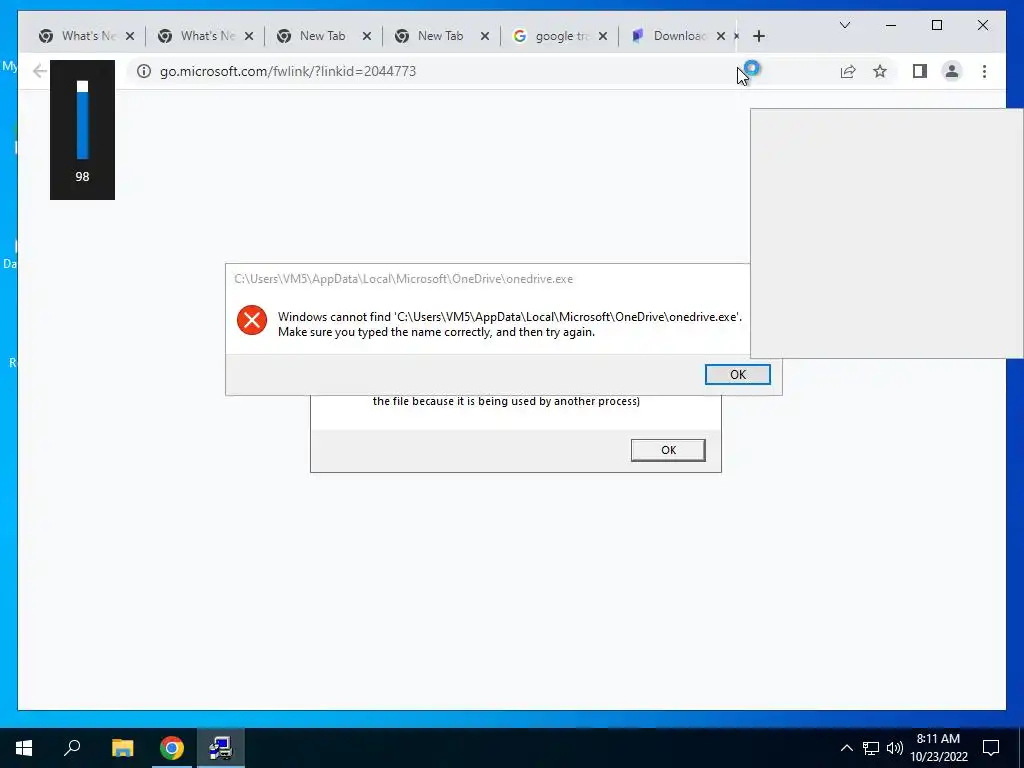This screenshot has height=768, width=1024.
Task: Click the red error icon in dialog
Action: tap(252, 320)
